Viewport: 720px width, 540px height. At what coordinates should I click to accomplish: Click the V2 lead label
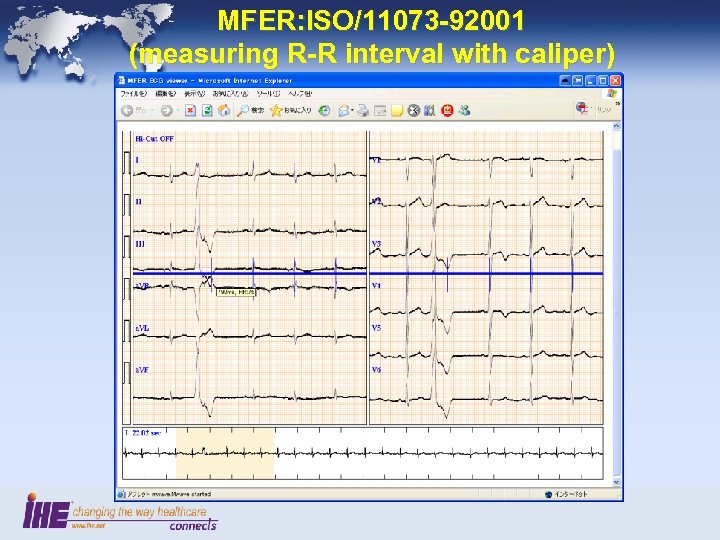(x=377, y=201)
